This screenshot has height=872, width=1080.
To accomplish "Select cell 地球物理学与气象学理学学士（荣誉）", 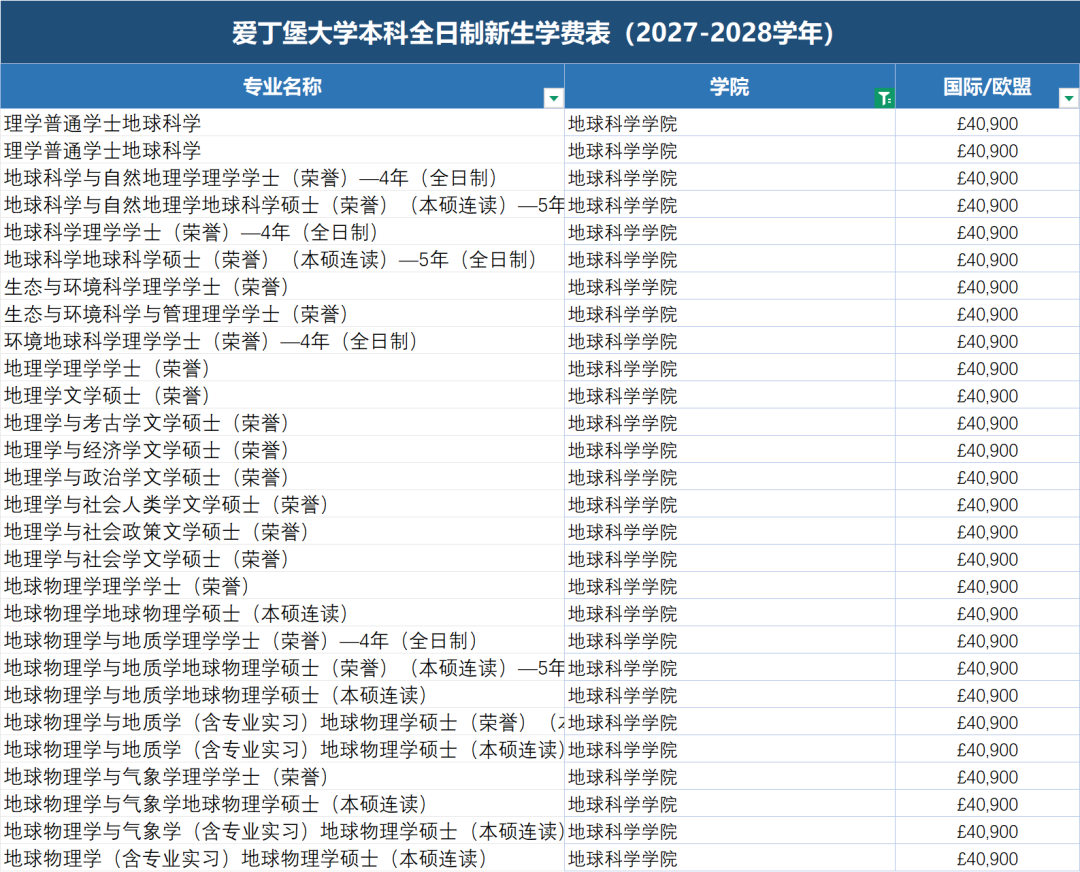I will pyautogui.click(x=282, y=777).
